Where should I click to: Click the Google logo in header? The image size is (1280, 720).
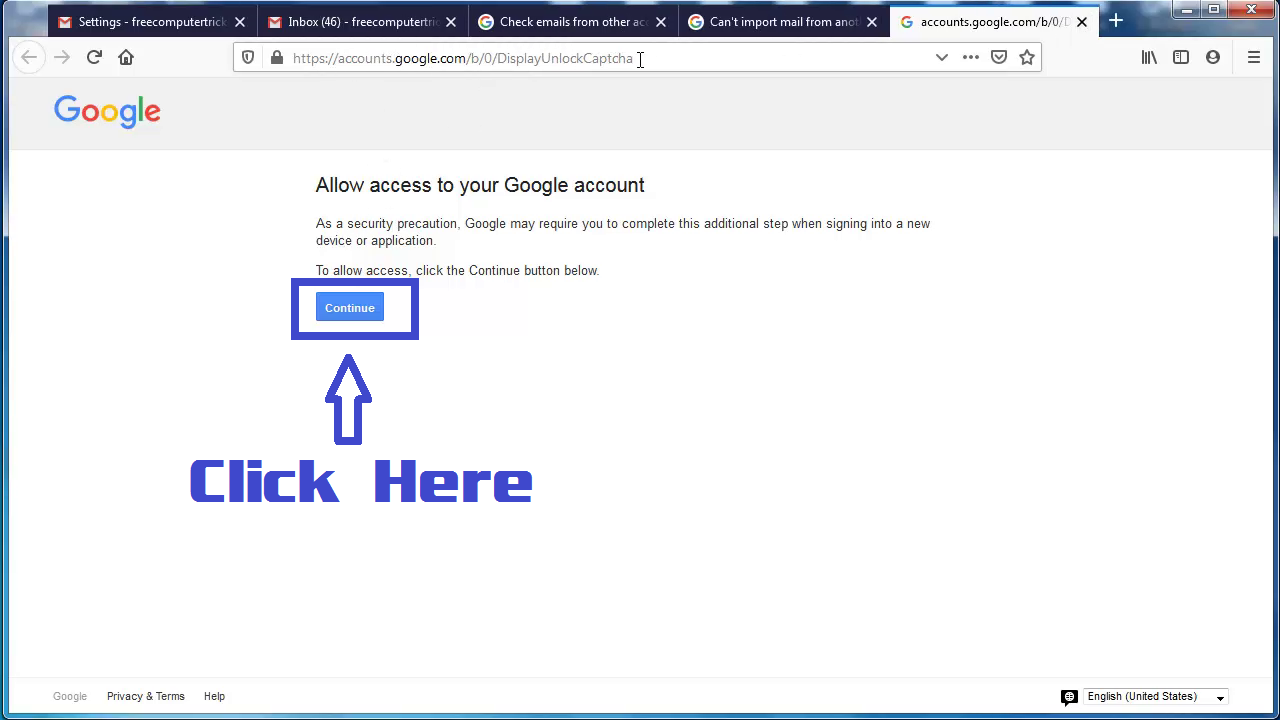[x=107, y=112]
